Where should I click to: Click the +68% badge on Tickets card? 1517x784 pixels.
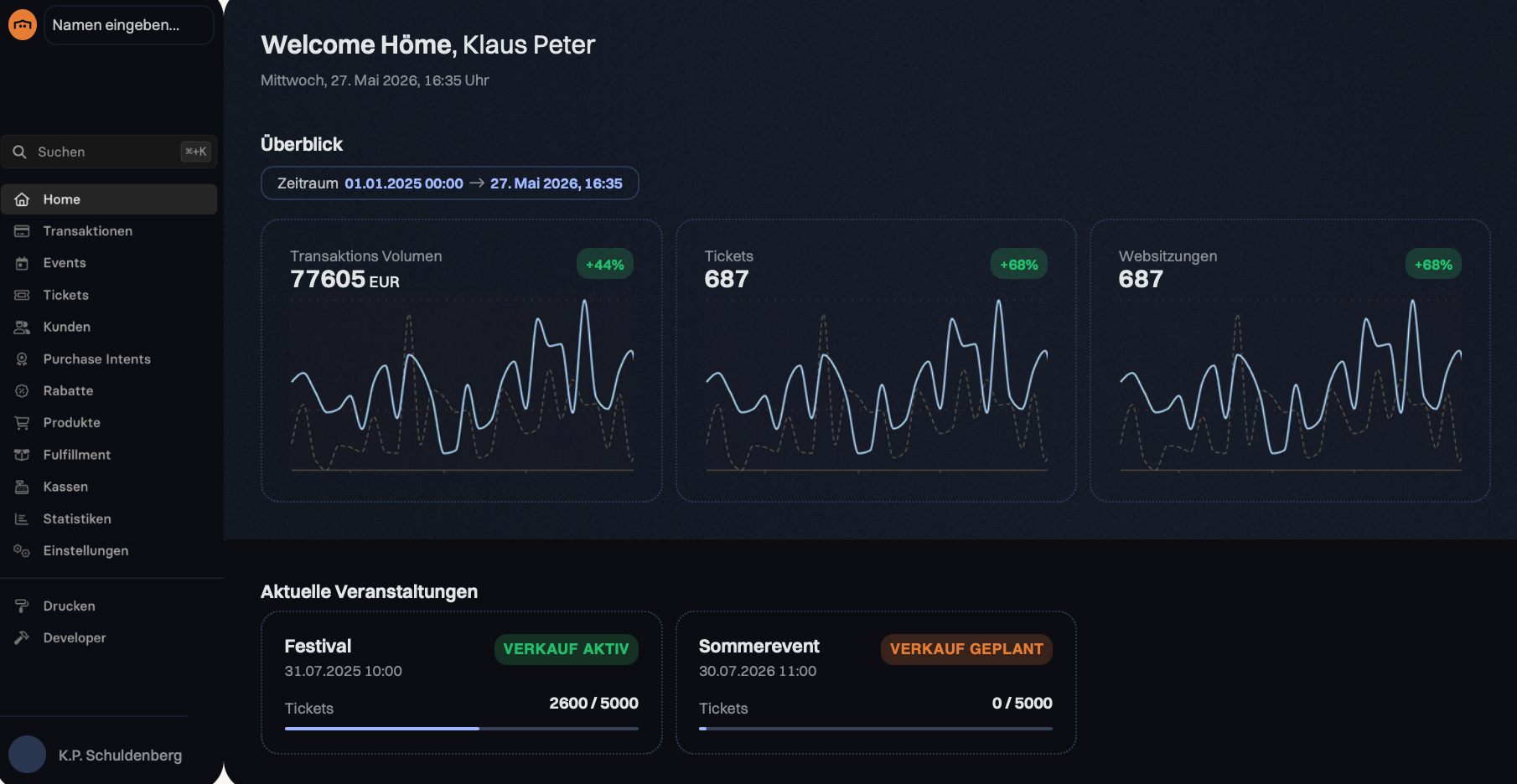[1019, 265]
